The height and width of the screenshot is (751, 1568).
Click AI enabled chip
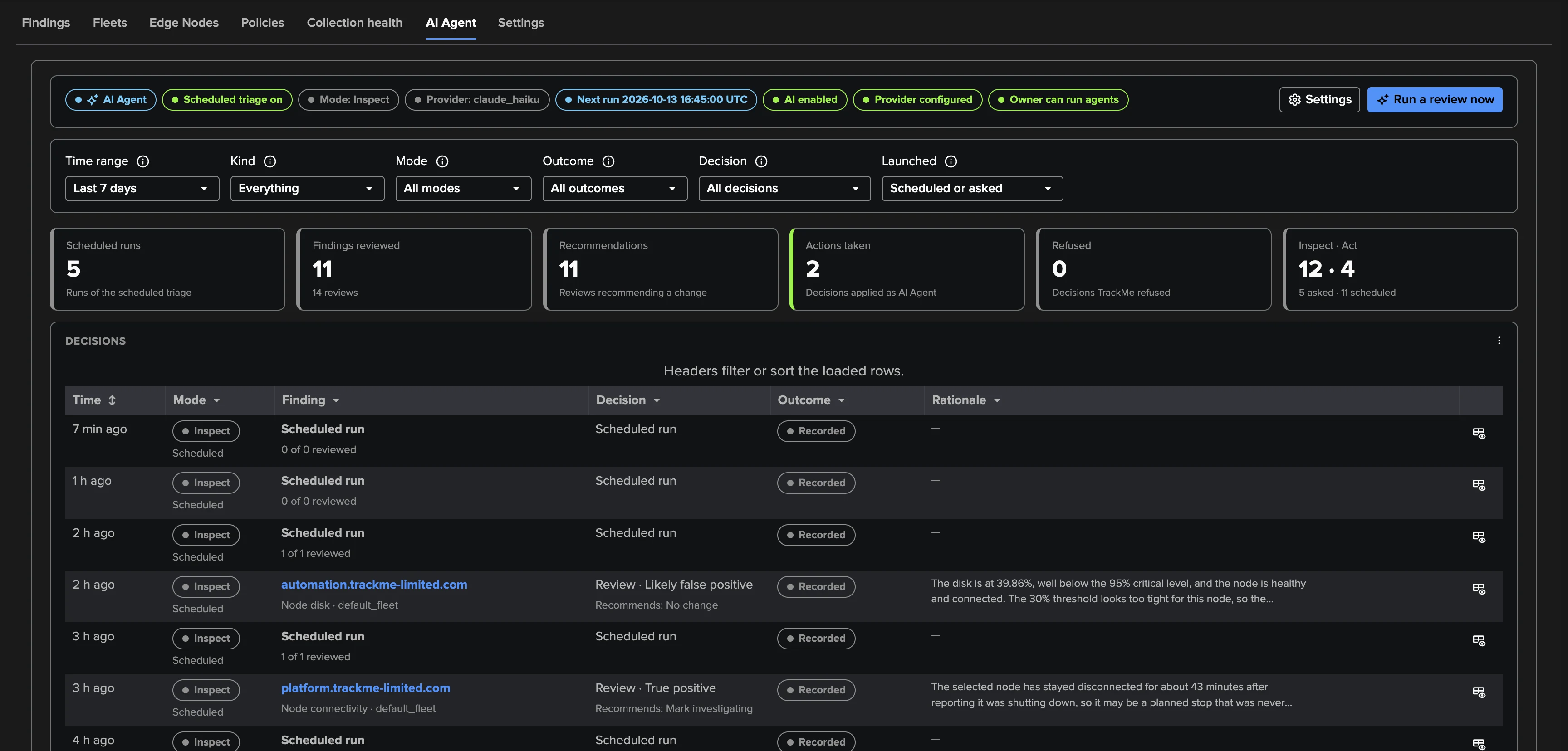point(805,100)
